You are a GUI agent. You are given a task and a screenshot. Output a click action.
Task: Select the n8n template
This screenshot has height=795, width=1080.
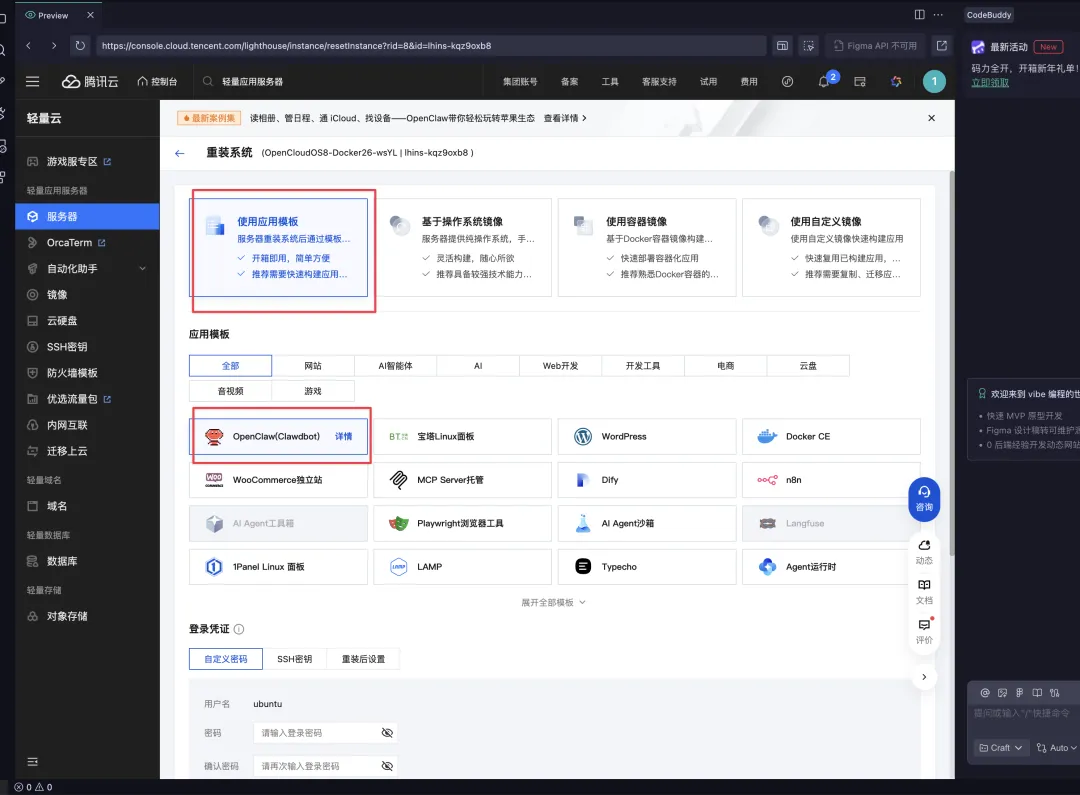(x=831, y=479)
